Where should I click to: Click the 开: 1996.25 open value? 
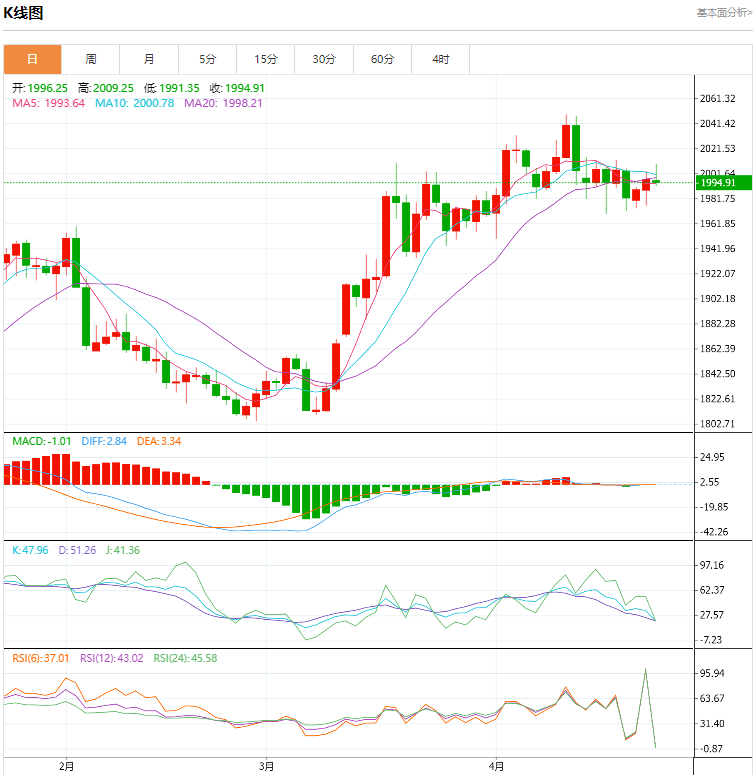click(x=40, y=88)
